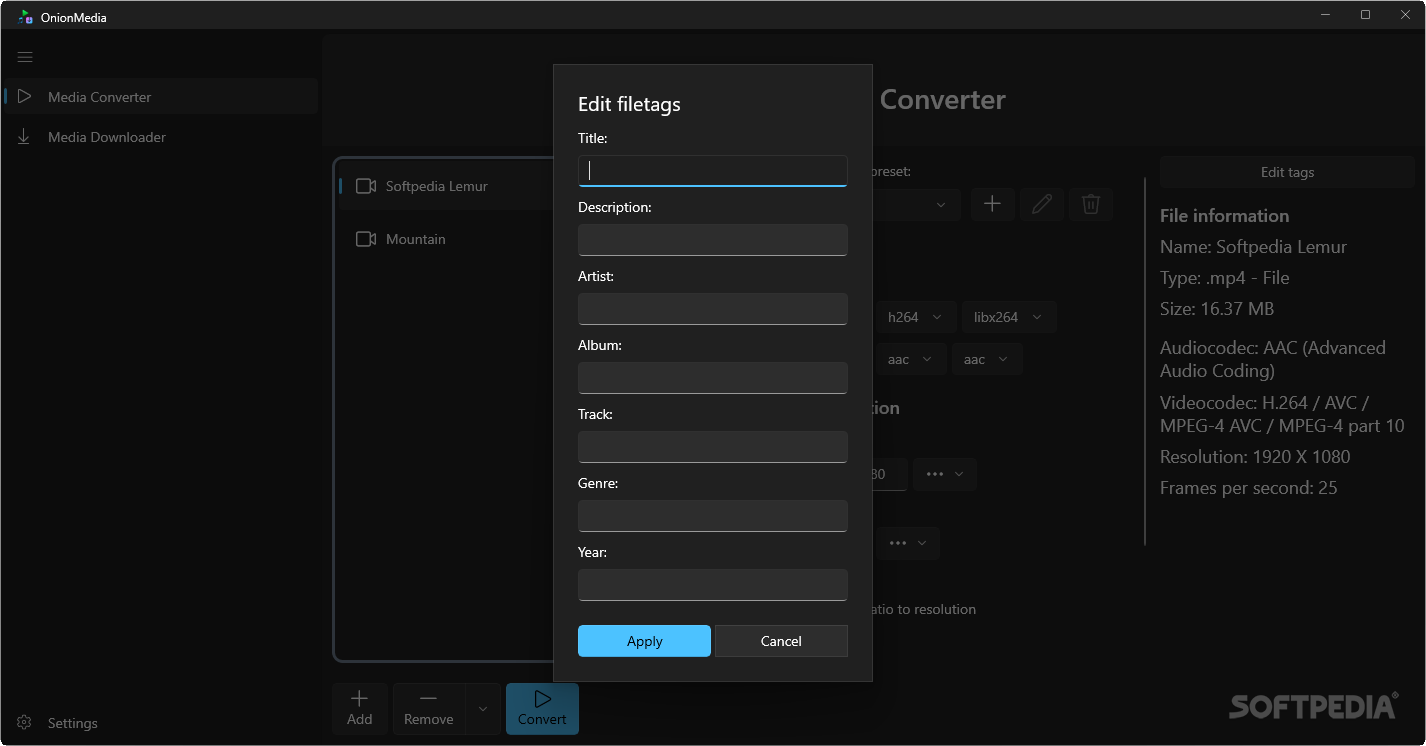Click the Convert button

(542, 709)
